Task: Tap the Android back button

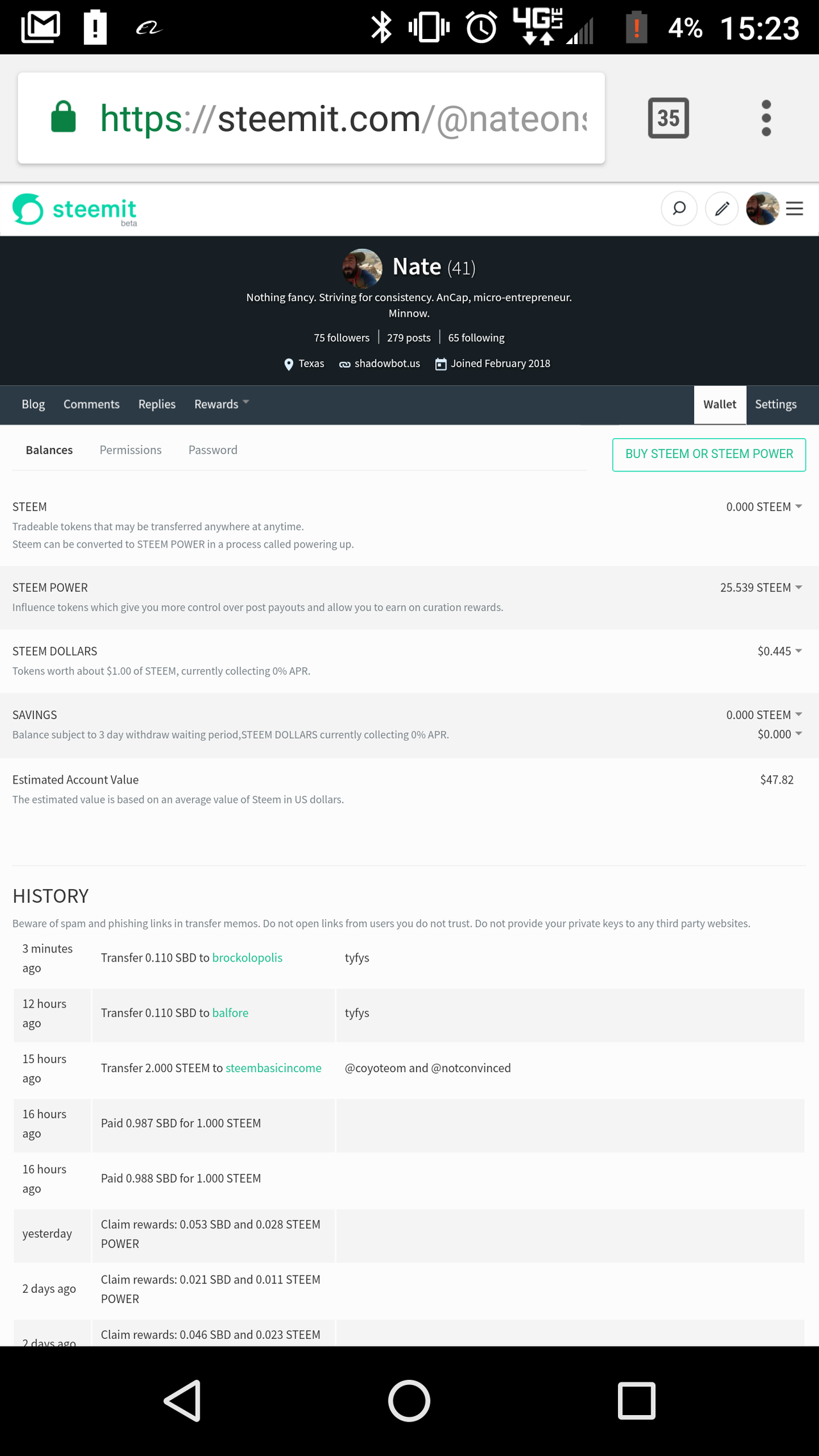Action: click(x=183, y=1400)
